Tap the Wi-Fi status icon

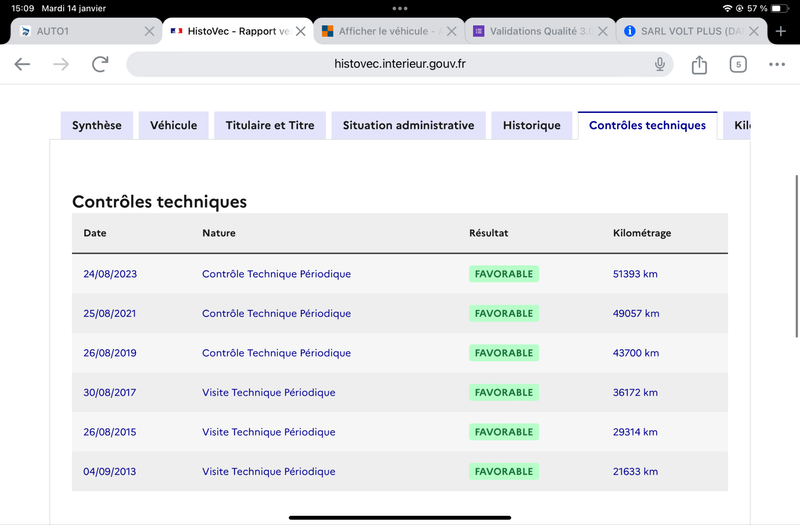pyautogui.click(x=727, y=8)
